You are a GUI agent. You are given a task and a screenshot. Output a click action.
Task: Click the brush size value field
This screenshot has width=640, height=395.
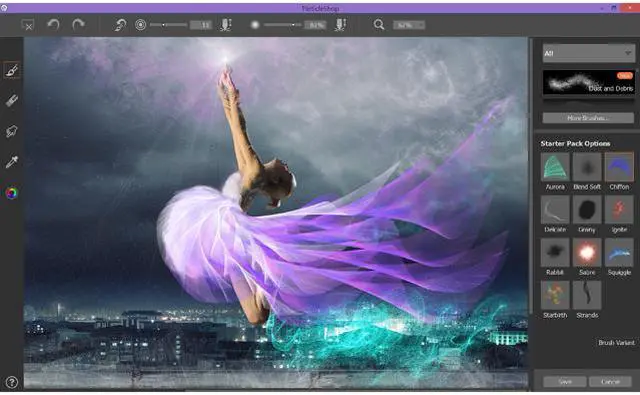(201, 25)
